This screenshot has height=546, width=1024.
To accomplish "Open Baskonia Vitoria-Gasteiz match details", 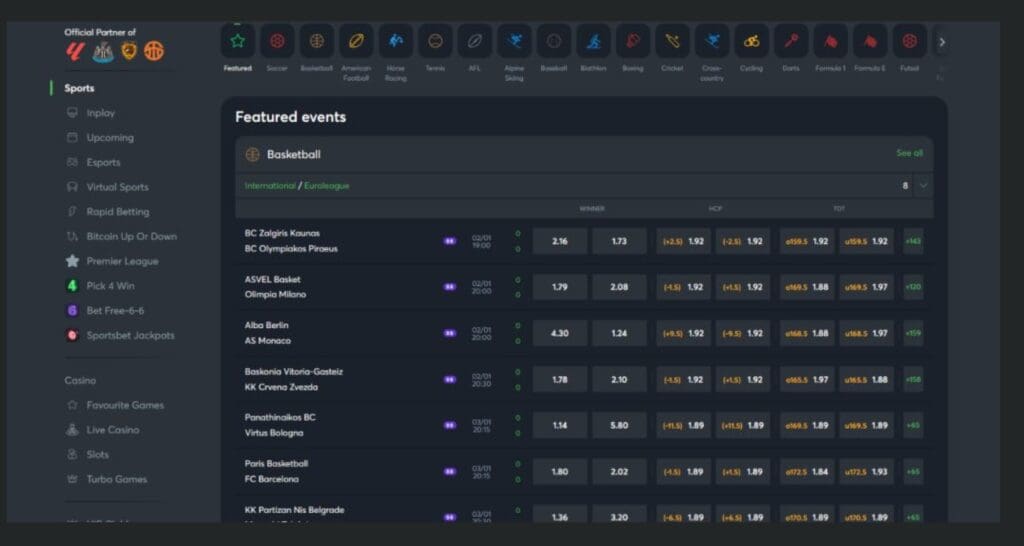I will [293, 372].
